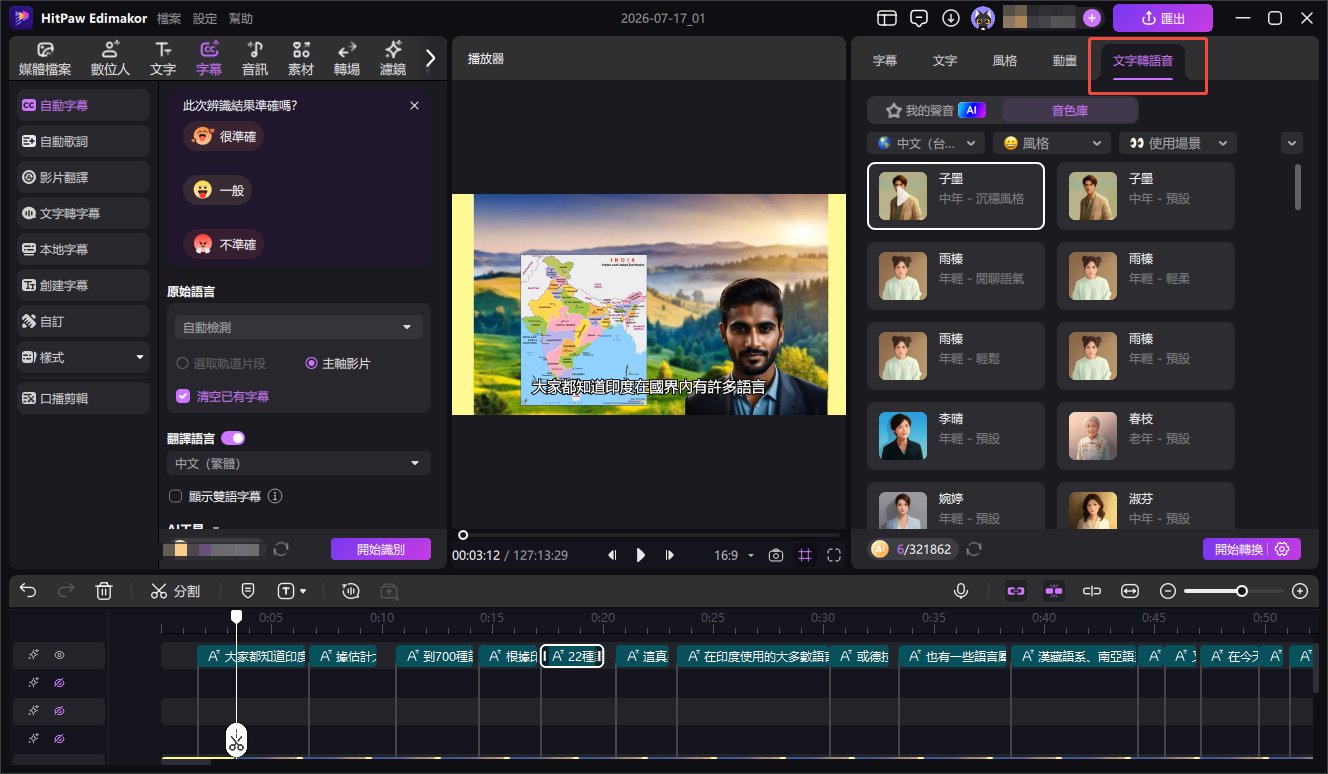Toggle the timeline magnet snapping button
The image size is (1328, 774).
[x=1053, y=591]
